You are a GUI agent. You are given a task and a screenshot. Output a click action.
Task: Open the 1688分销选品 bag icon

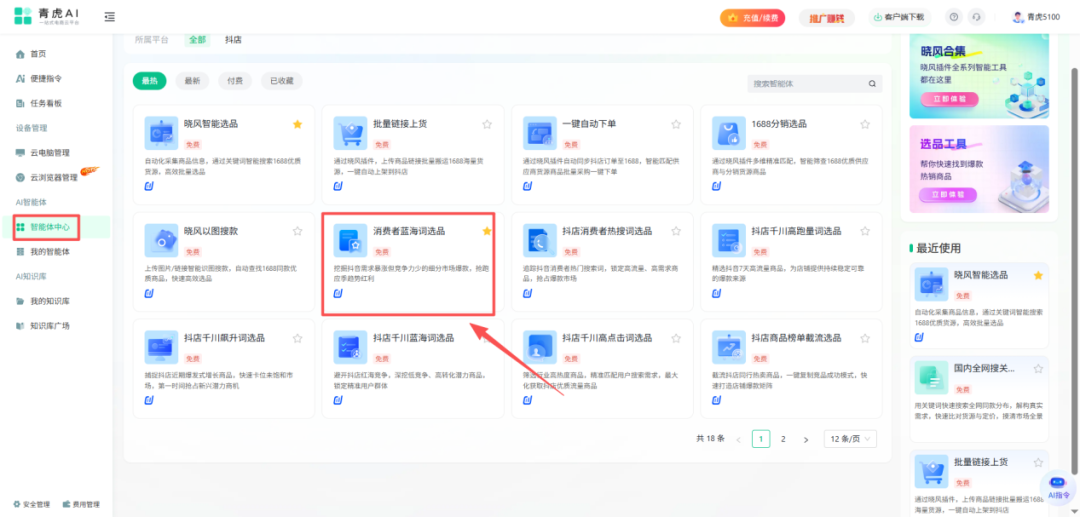point(729,133)
